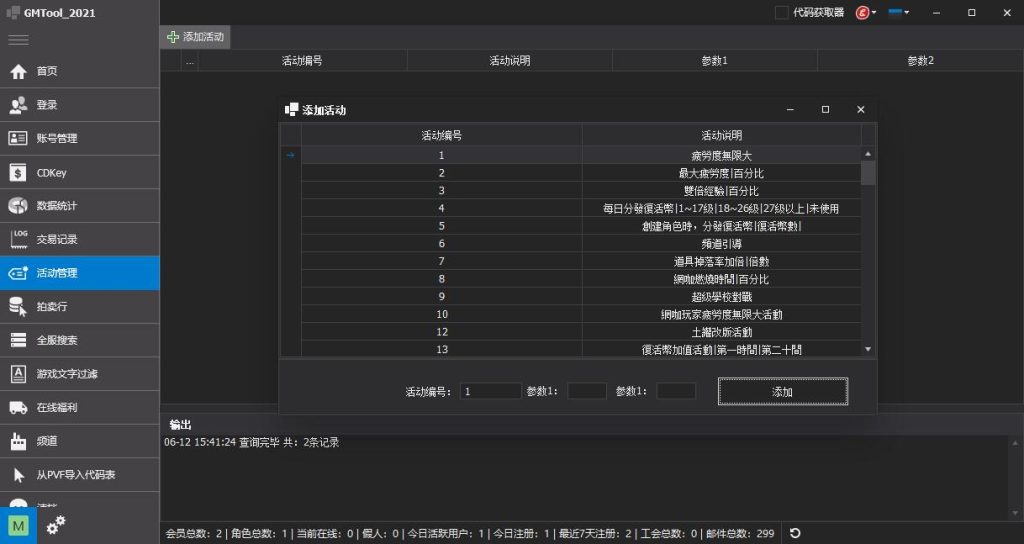Open the 首页 home page
Viewport: 1024px width, 544px height.
(80, 71)
